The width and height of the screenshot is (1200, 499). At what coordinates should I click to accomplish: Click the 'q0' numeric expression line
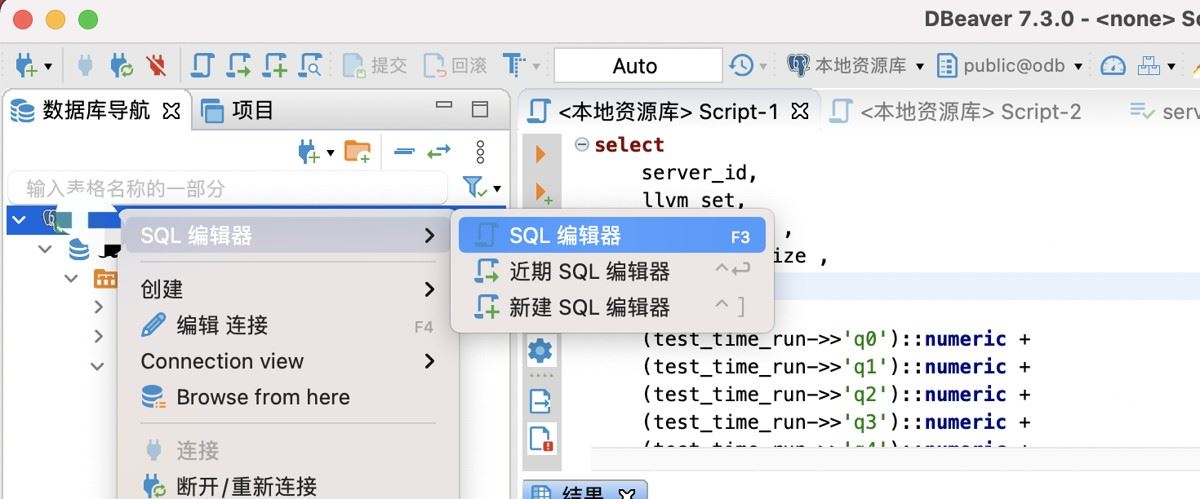click(836, 339)
